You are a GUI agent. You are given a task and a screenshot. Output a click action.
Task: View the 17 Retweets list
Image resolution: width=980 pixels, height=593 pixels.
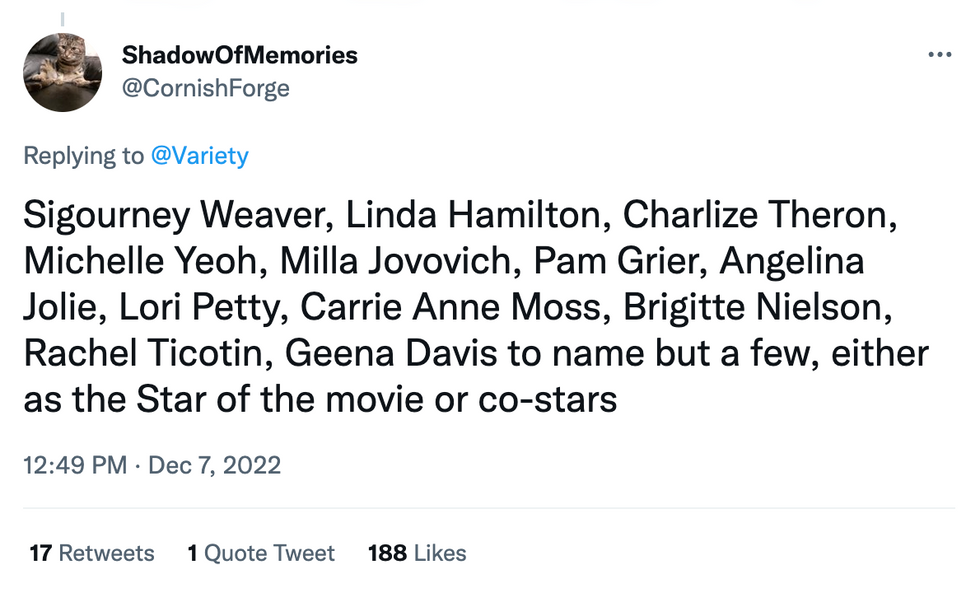(92, 553)
